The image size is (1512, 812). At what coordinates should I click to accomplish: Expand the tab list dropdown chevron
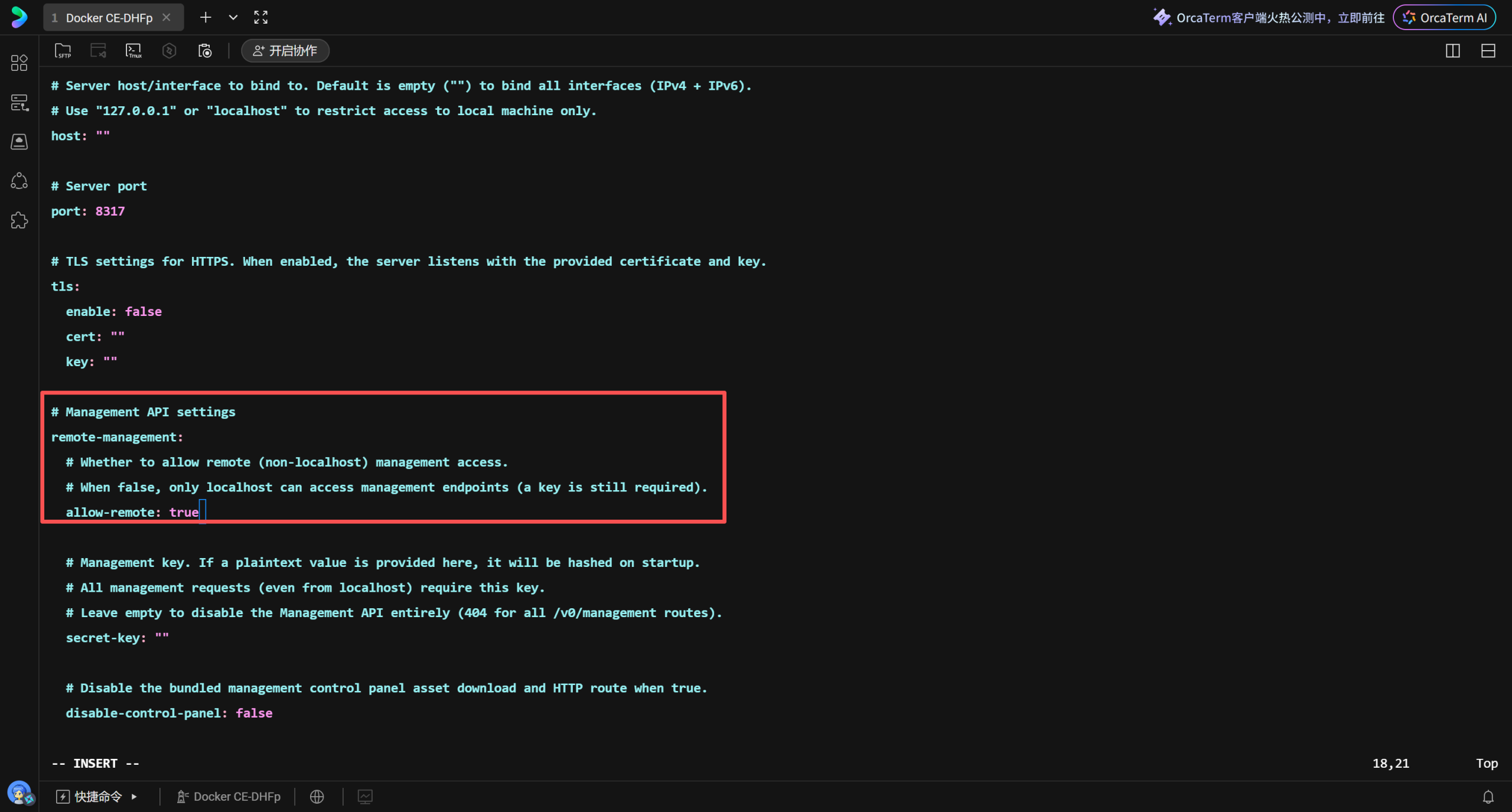point(233,18)
